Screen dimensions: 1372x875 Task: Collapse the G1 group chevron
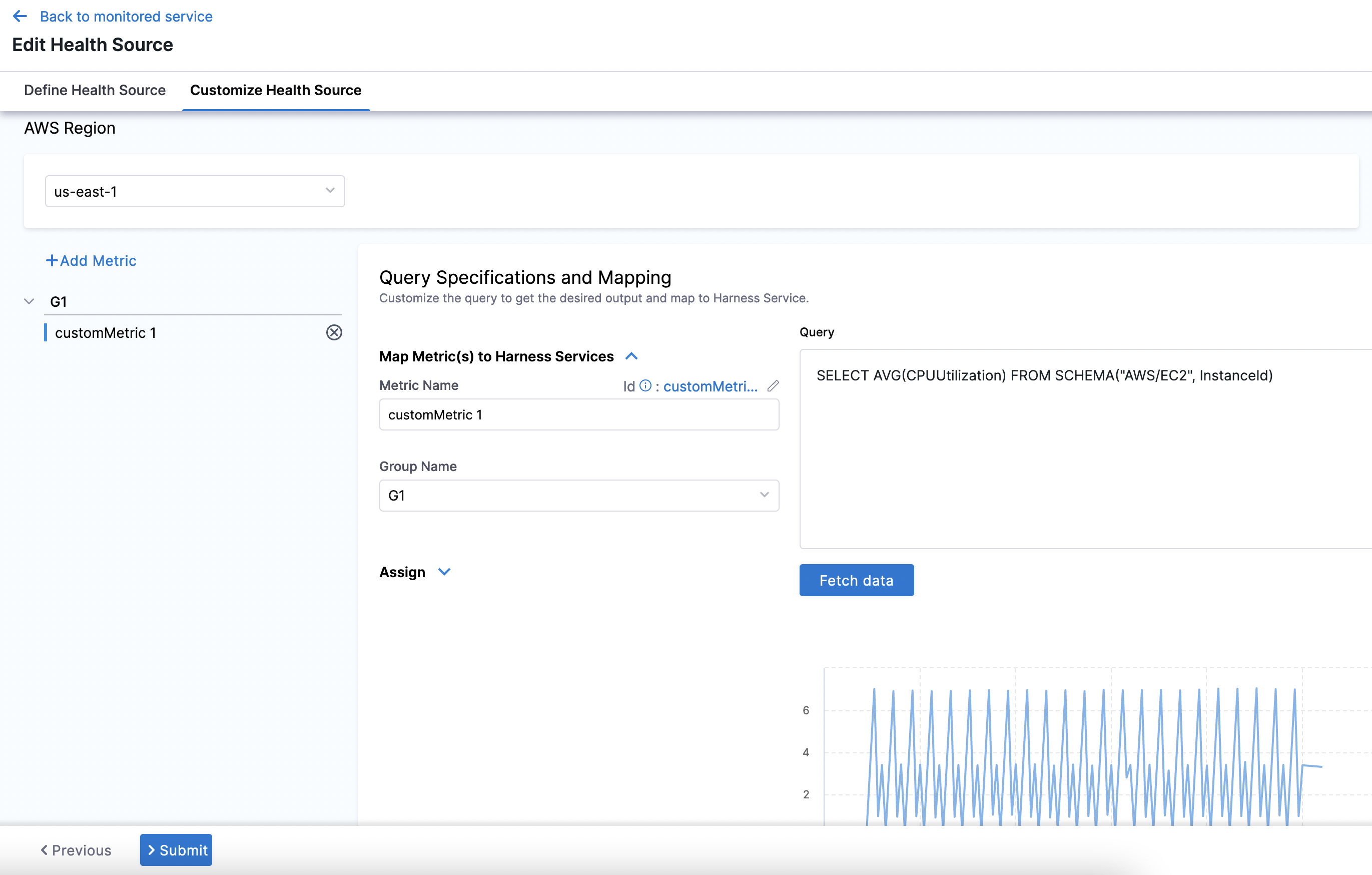(x=29, y=301)
